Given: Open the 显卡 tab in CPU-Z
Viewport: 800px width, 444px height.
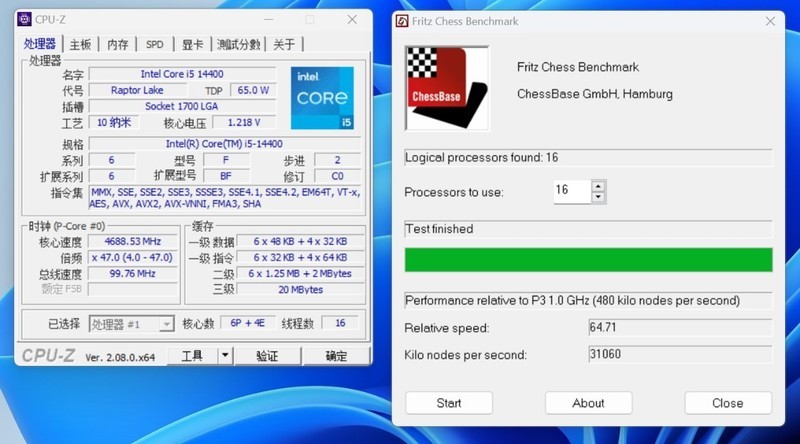Looking at the screenshot, I should pos(192,44).
